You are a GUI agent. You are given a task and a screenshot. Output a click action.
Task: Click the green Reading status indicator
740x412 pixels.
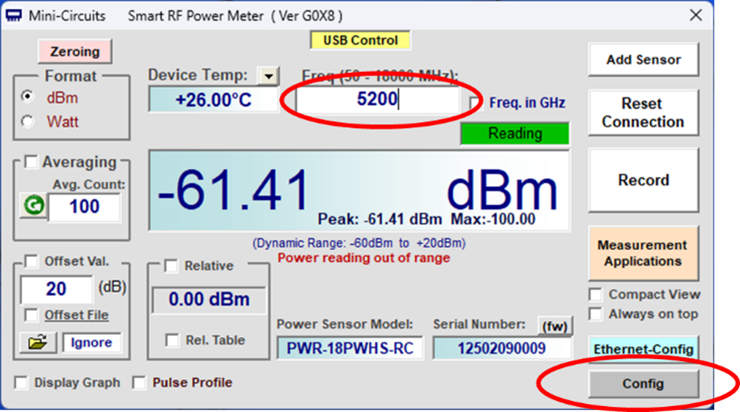coord(515,134)
